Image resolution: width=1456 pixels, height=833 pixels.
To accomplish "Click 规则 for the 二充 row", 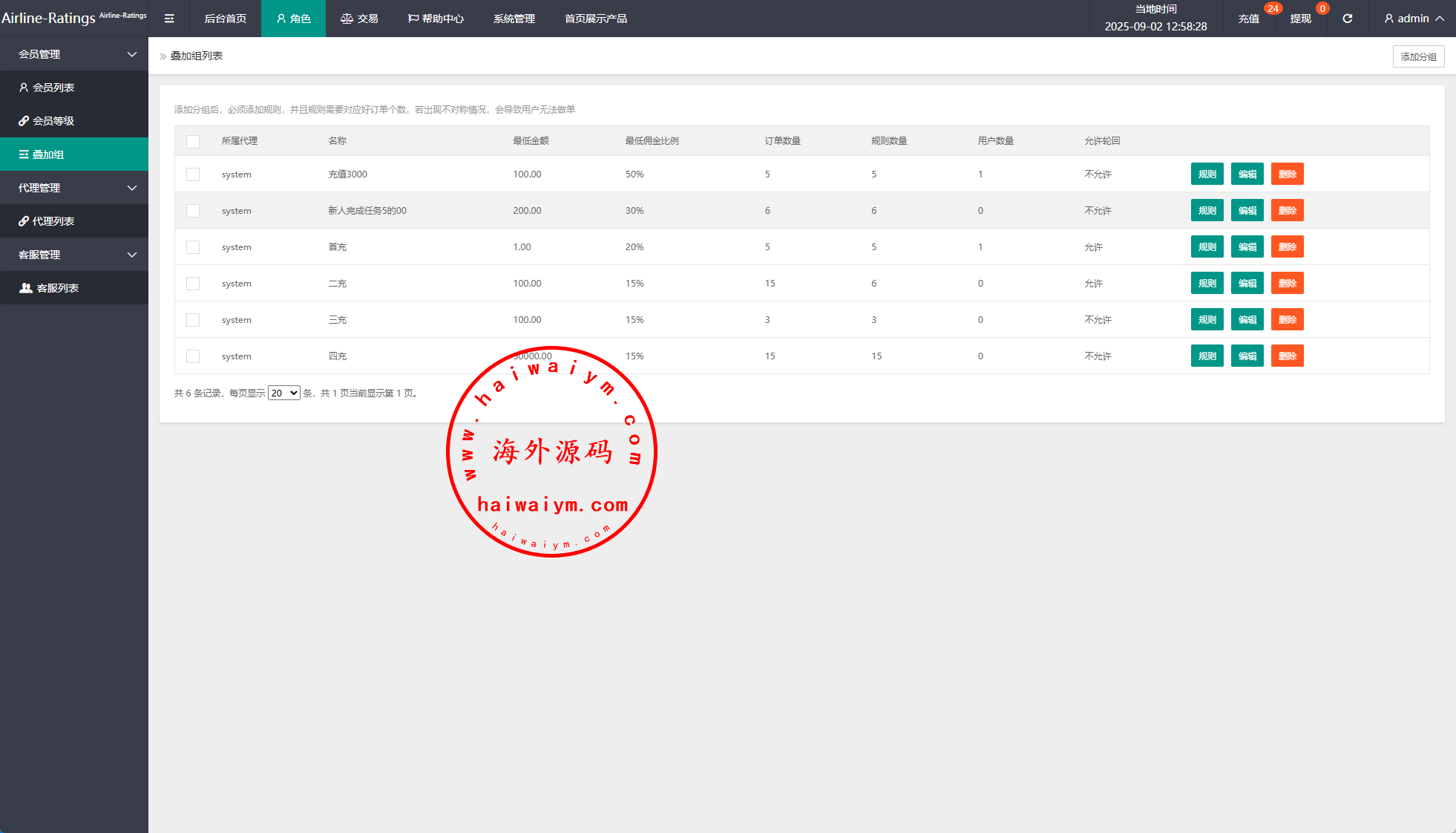I will click(x=1207, y=284).
